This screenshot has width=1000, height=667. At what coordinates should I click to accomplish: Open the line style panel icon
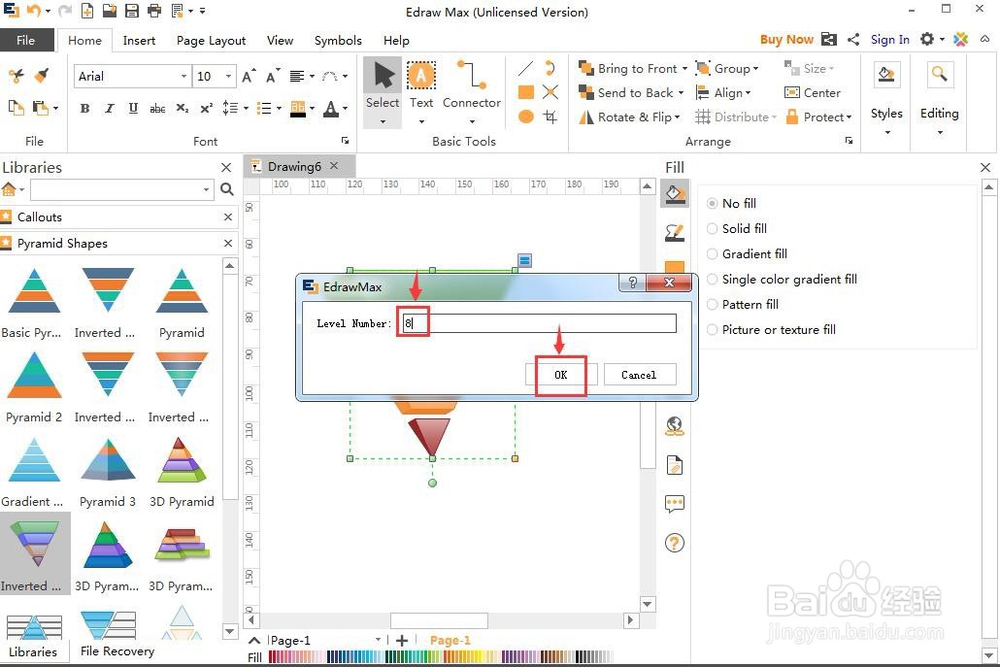click(674, 233)
